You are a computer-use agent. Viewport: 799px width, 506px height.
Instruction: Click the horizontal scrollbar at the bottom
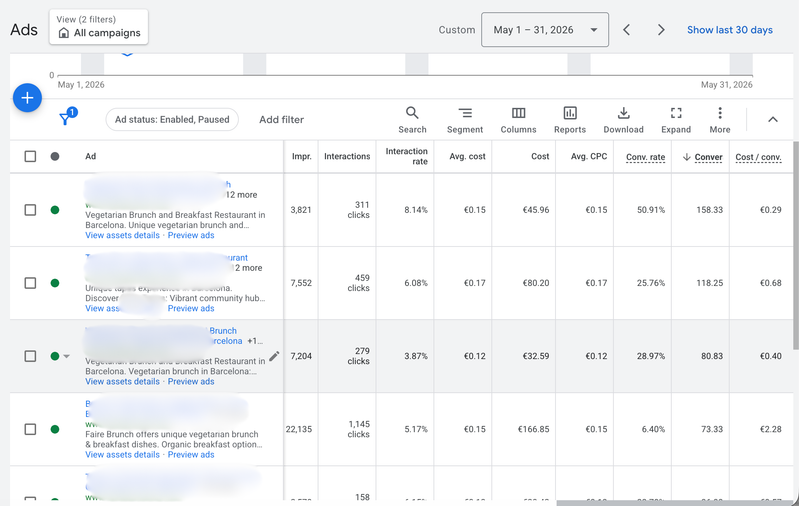click(x=673, y=503)
